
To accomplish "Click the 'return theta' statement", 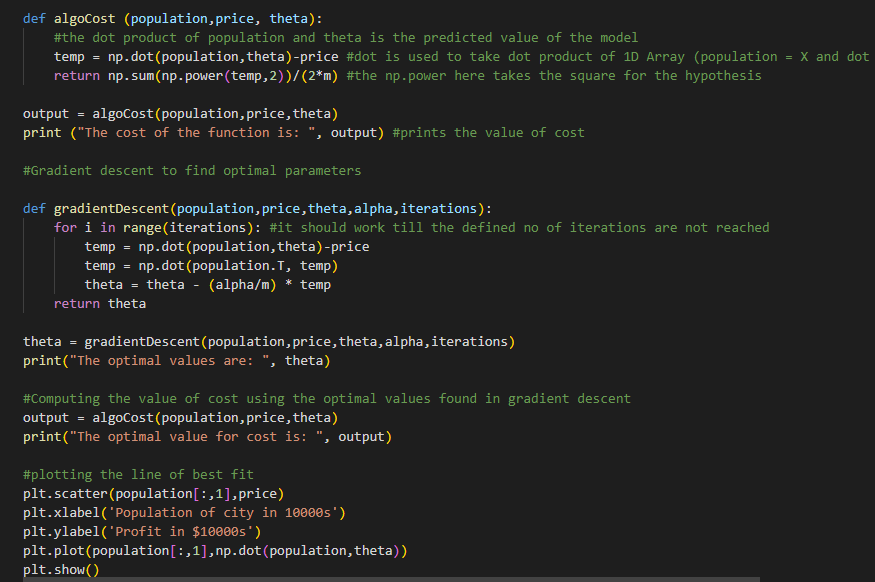I will pyautogui.click(x=100, y=304).
